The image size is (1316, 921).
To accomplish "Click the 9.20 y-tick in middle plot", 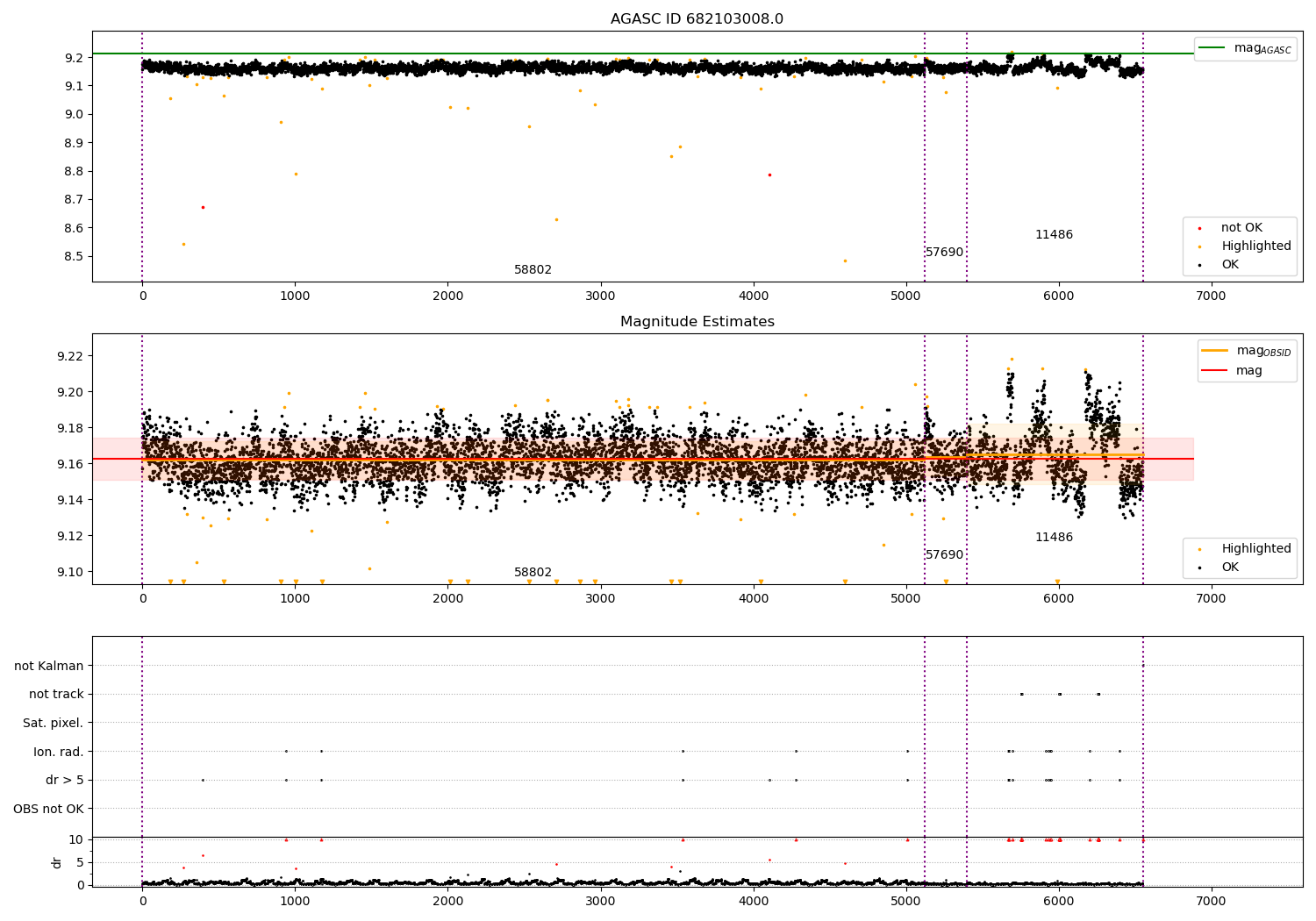I will 70,392.
